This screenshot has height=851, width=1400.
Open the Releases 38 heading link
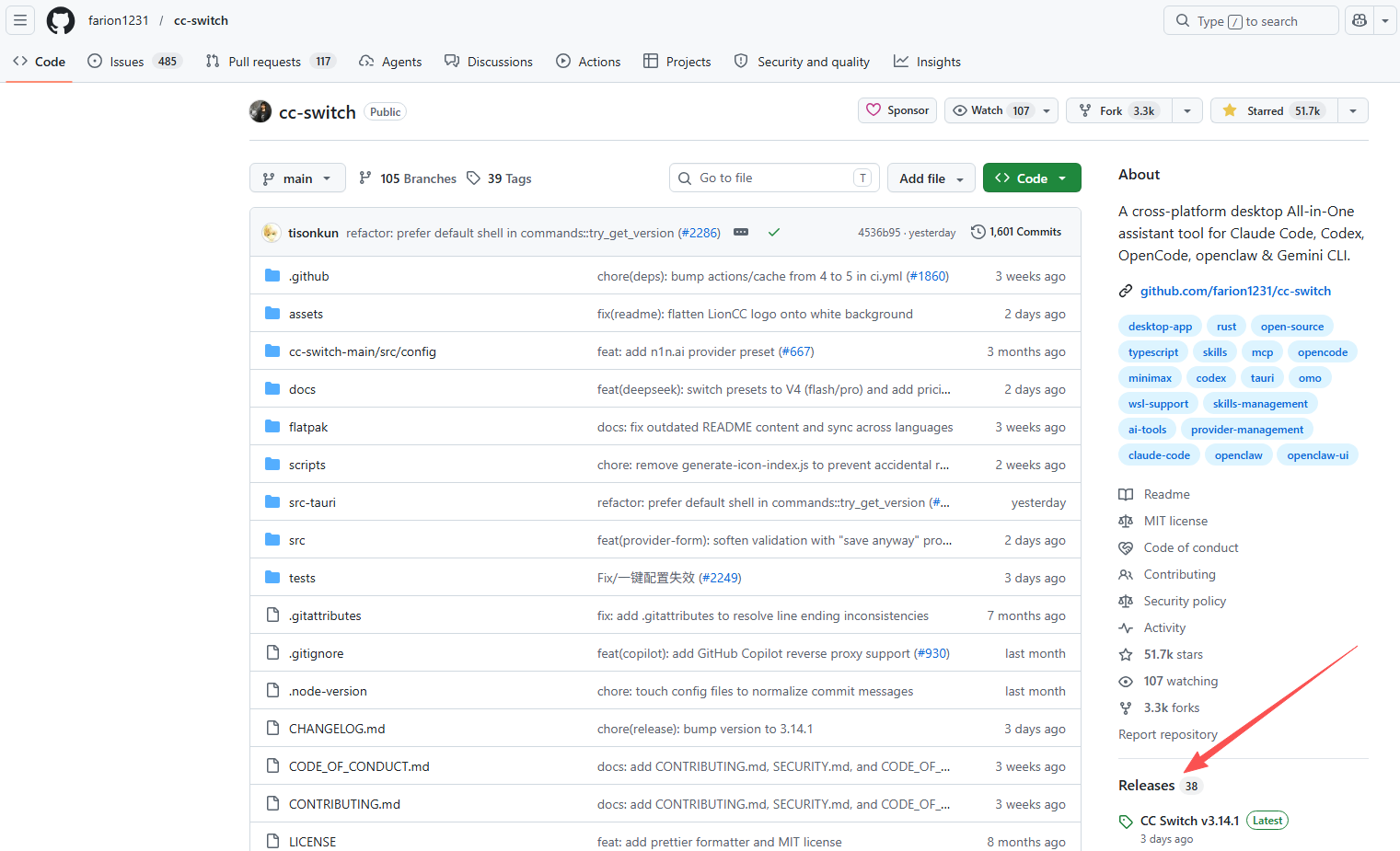(1160, 786)
